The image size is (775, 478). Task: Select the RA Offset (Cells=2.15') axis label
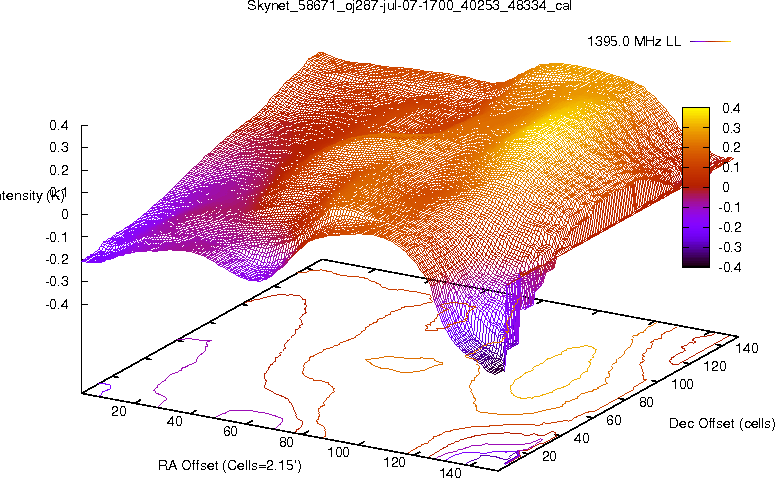pyautogui.click(x=230, y=465)
